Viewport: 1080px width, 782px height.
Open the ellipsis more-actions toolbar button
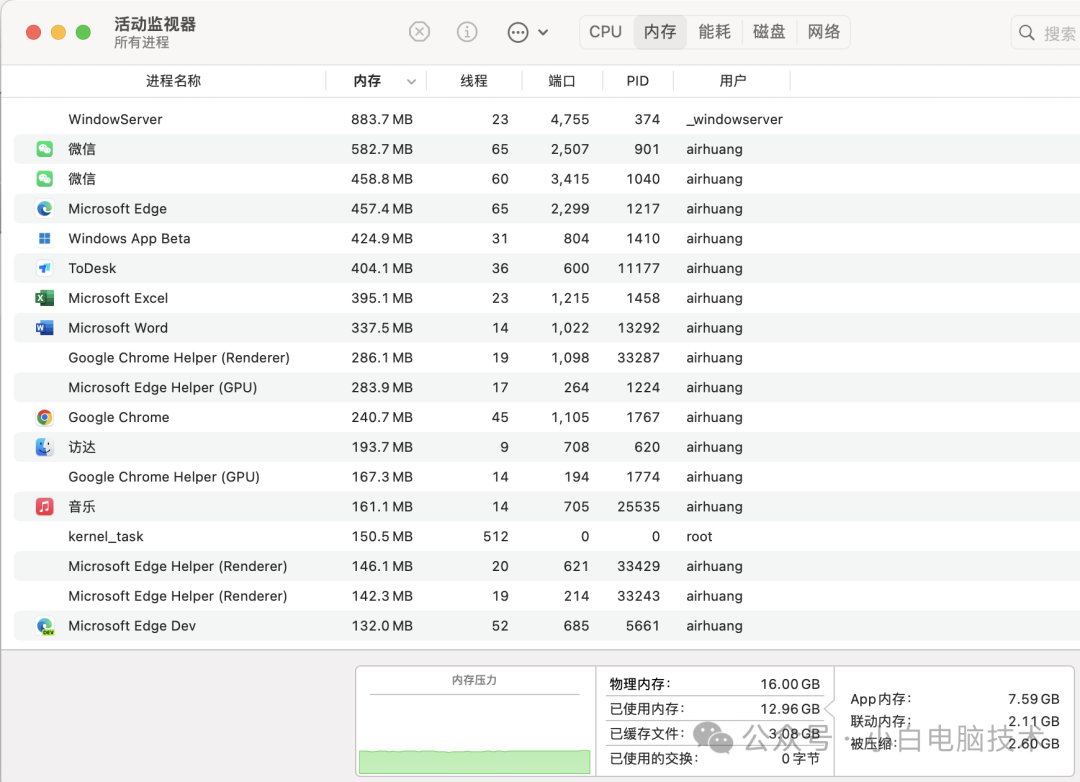pos(518,32)
